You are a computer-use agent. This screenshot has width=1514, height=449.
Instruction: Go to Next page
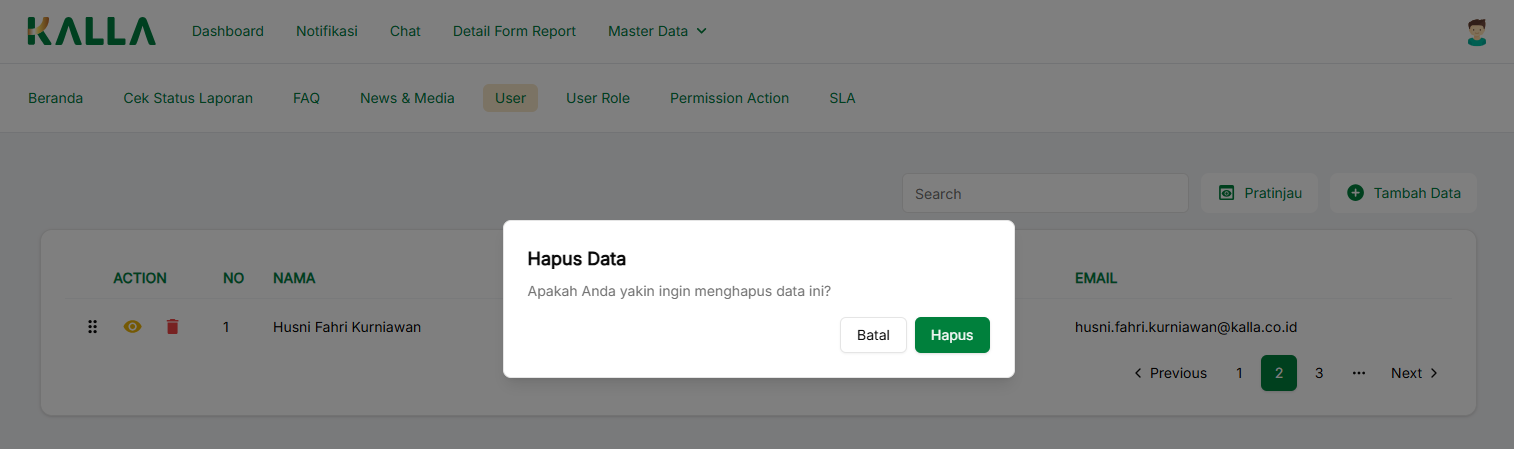coord(1414,373)
